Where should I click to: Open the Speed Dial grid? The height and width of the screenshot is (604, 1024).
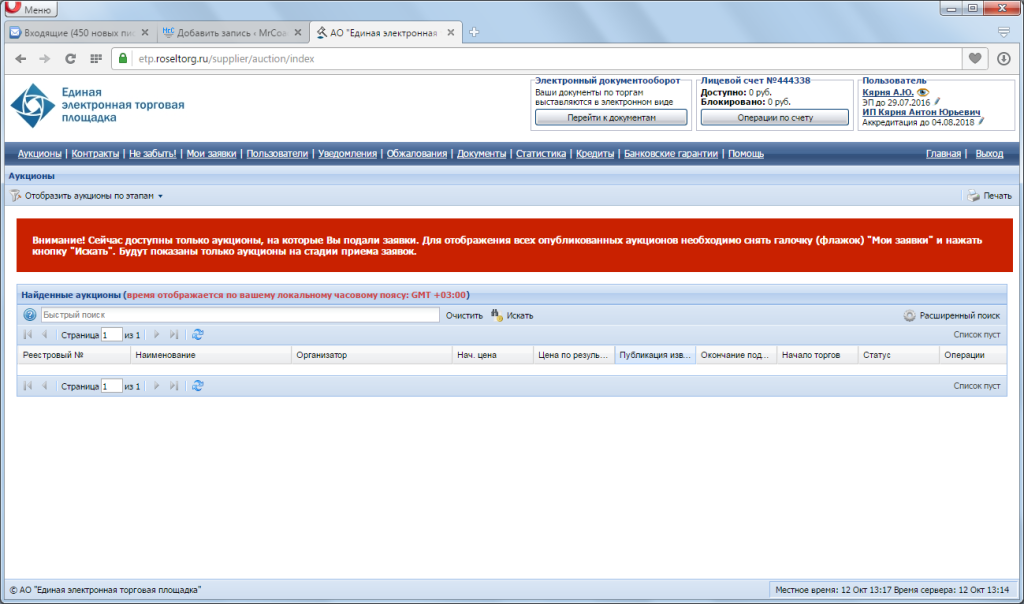pos(96,59)
